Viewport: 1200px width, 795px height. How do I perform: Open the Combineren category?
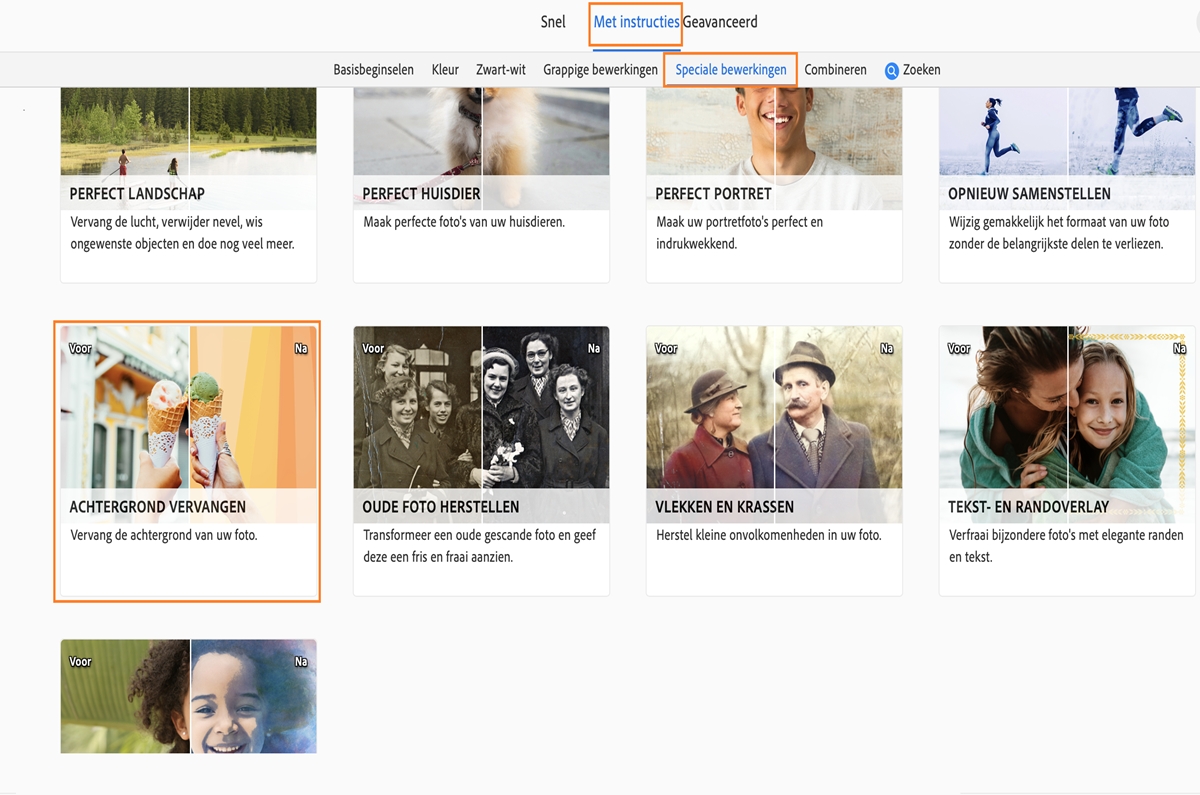tap(834, 69)
